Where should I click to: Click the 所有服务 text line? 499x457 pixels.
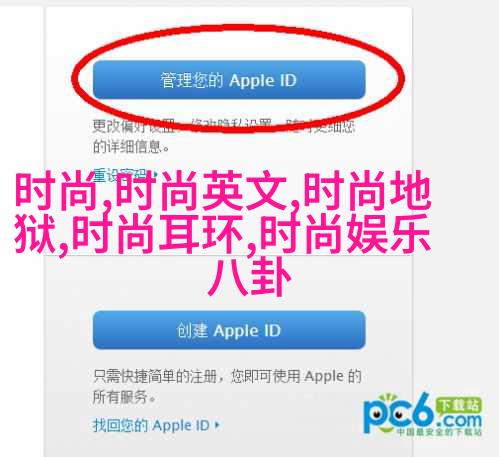click(124, 397)
